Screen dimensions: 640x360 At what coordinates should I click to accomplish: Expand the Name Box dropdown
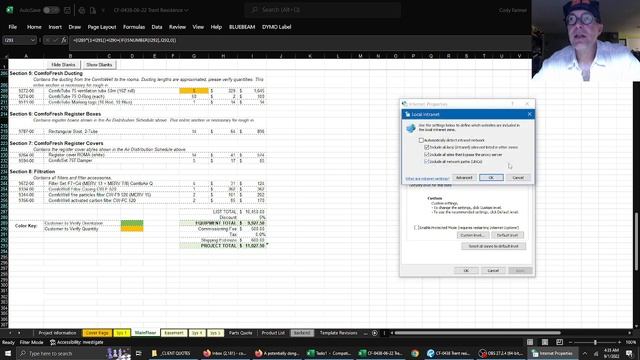(32, 40)
